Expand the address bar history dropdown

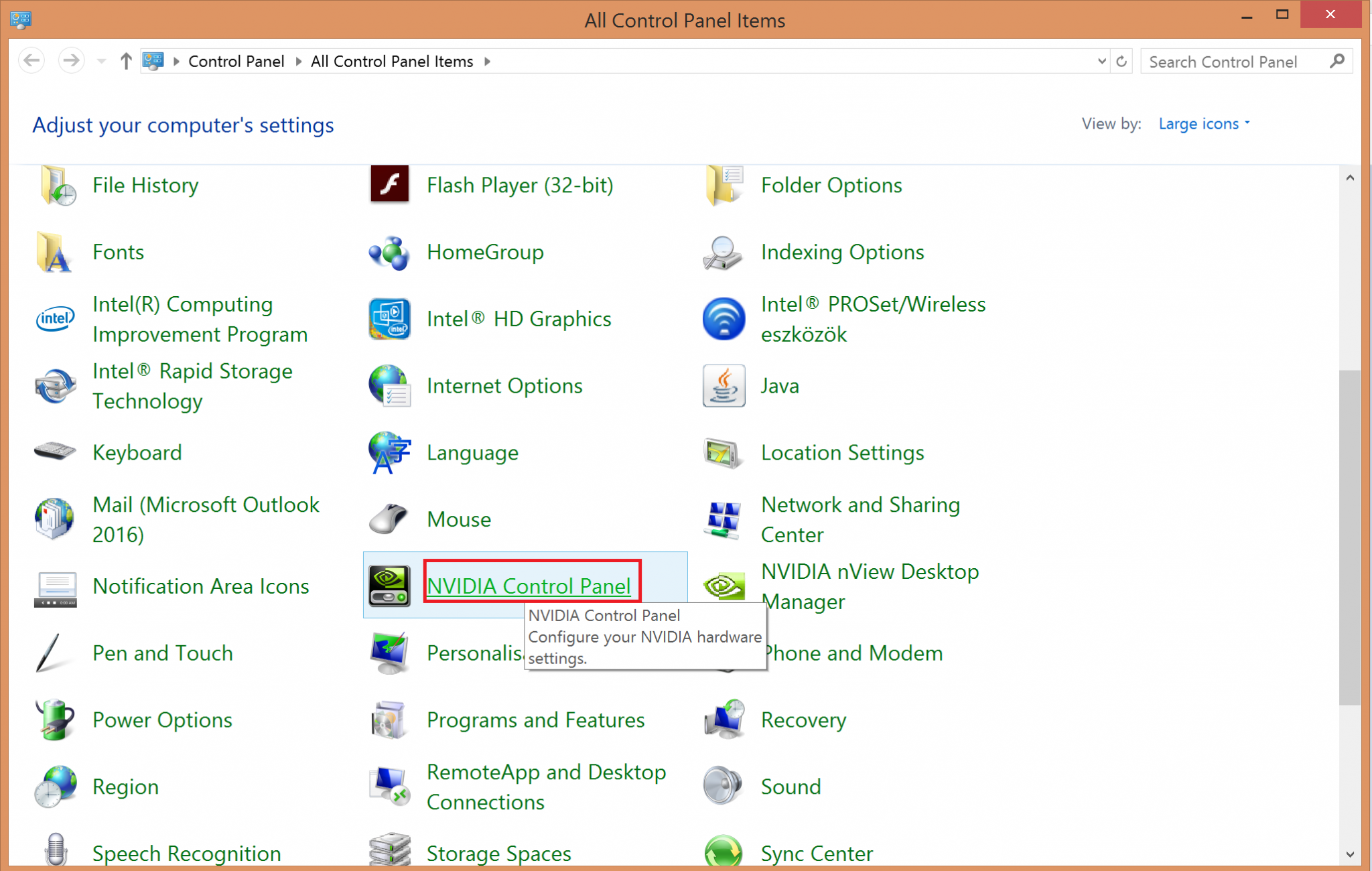pyautogui.click(x=1101, y=62)
